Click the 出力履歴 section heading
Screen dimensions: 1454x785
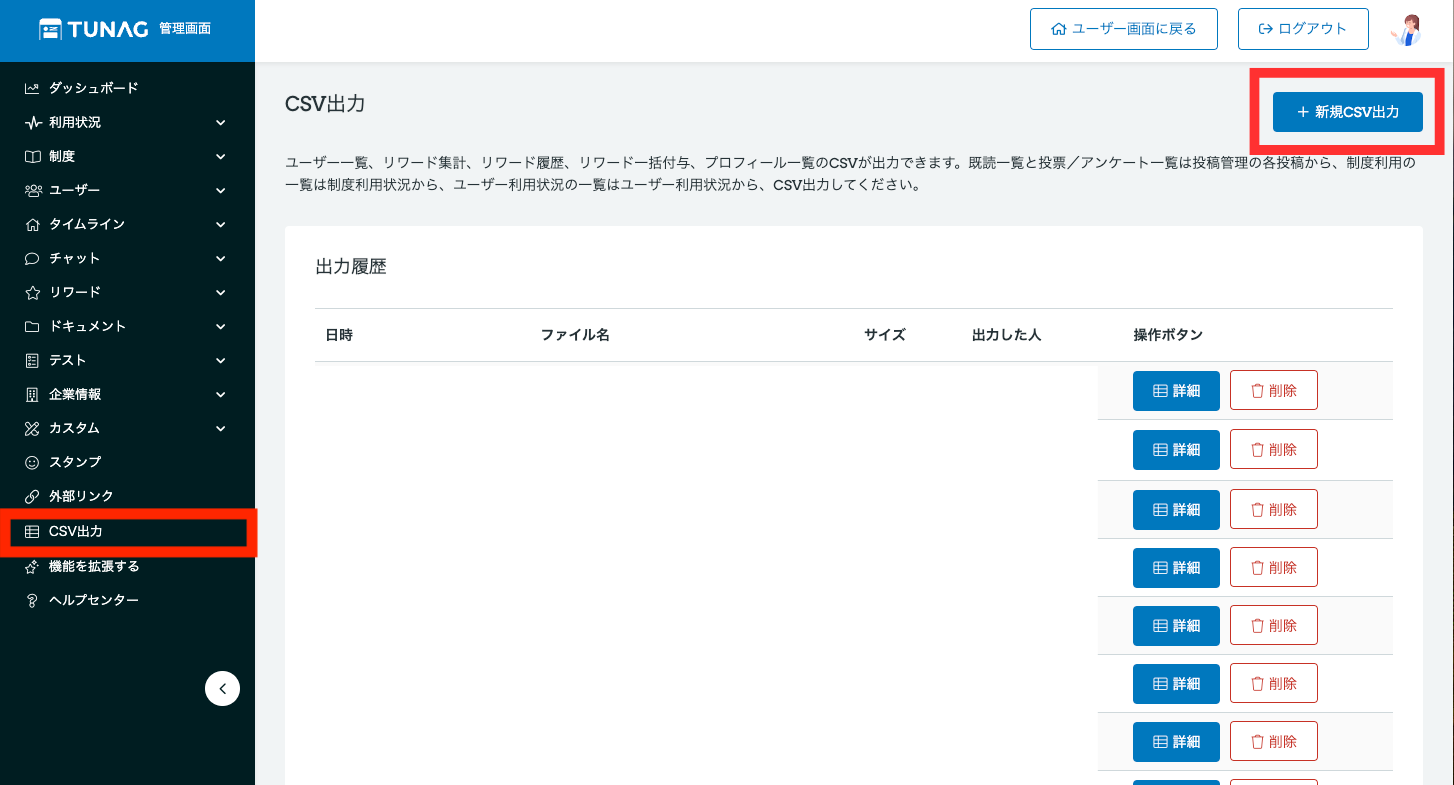pos(351,267)
